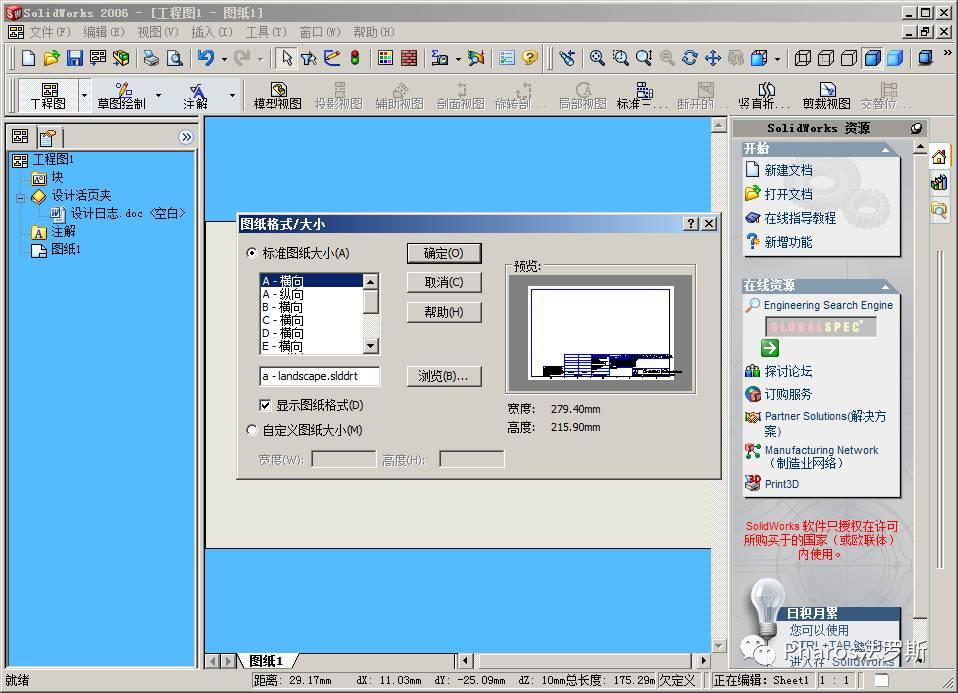The height and width of the screenshot is (693, 958).
Task: Click the Zoom to Area icon
Action: coord(620,58)
